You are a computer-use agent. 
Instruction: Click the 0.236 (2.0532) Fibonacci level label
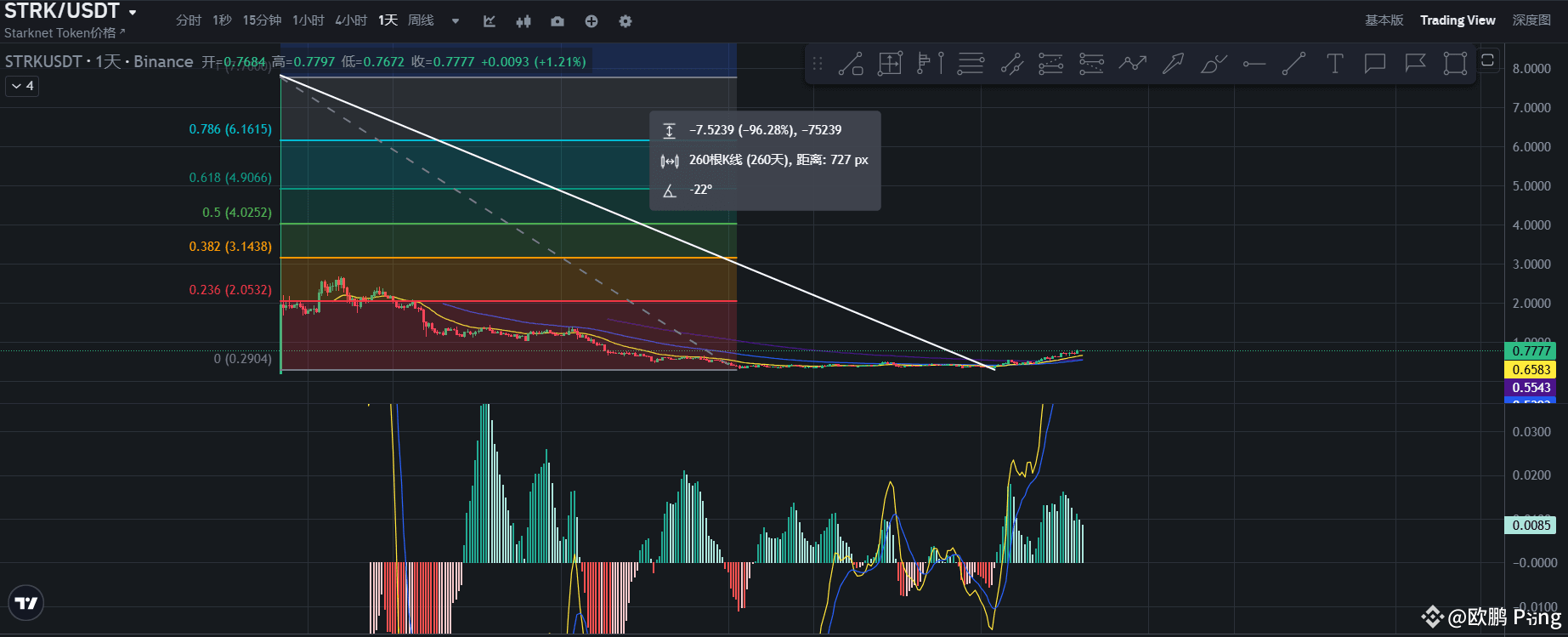pos(230,290)
